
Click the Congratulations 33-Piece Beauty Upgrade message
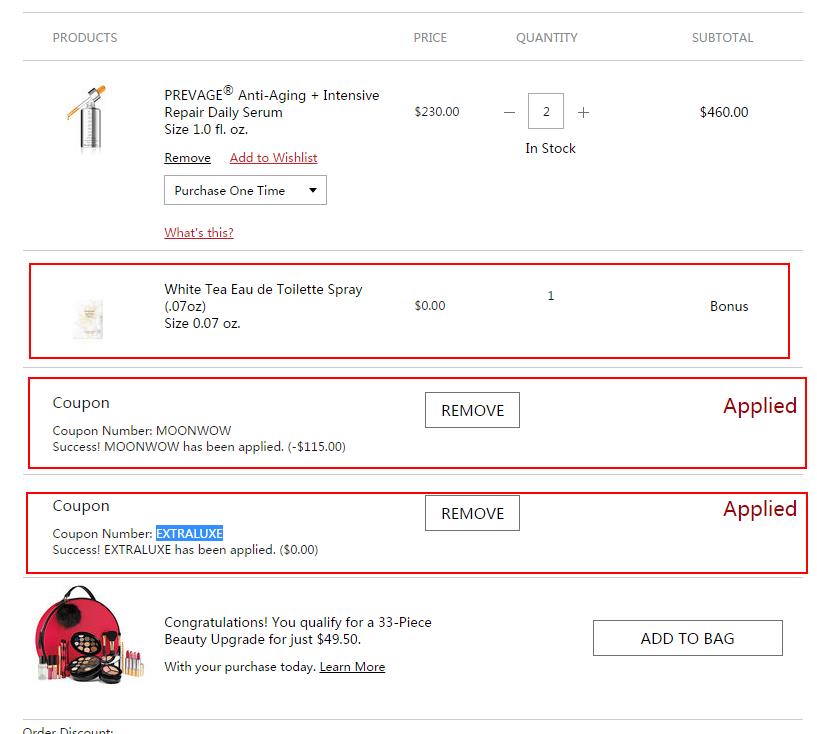click(x=298, y=630)
